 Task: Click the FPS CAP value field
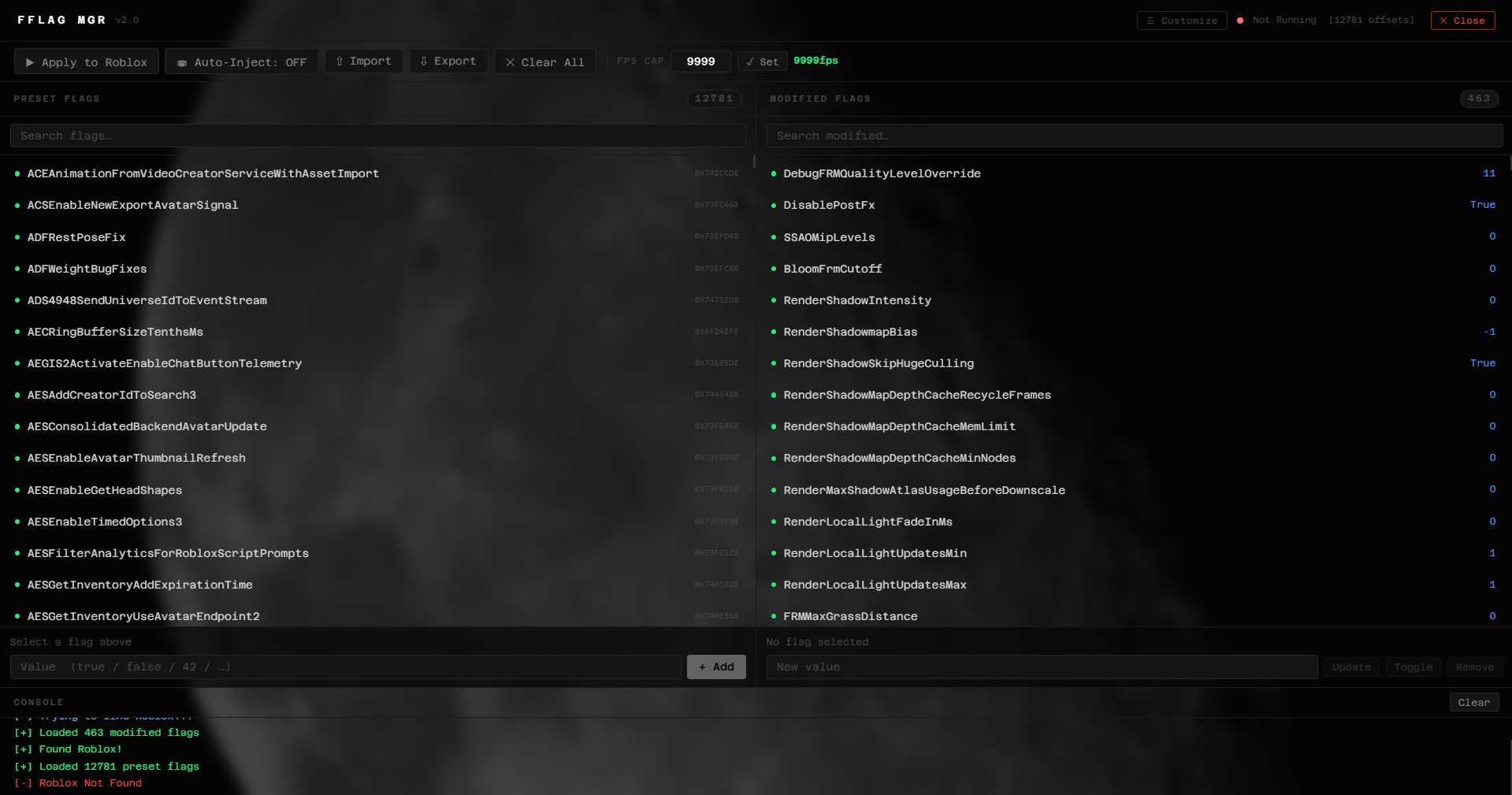click(x=700, y=61)
